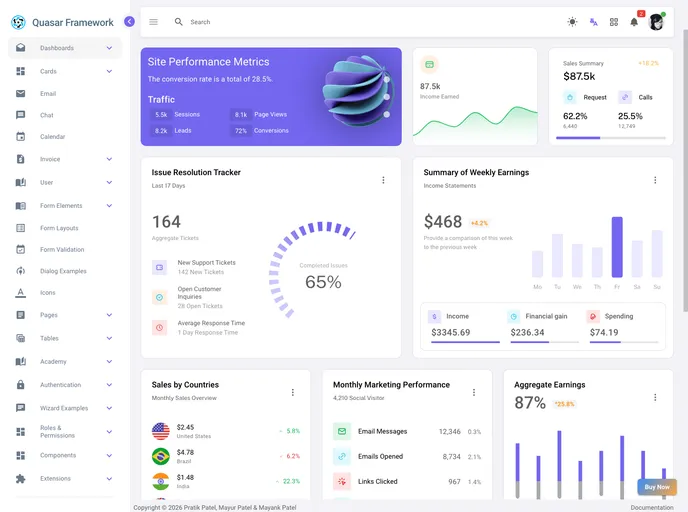
Task: Toggle the light/dark theme sun icon
Action: [x=572, y=22]
